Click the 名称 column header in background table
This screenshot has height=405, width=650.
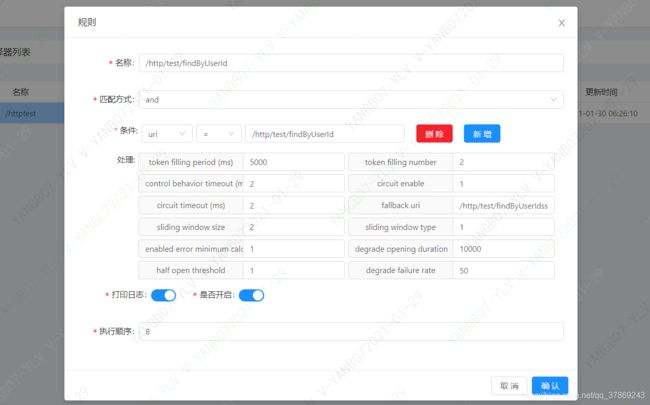tap(21, 92)
